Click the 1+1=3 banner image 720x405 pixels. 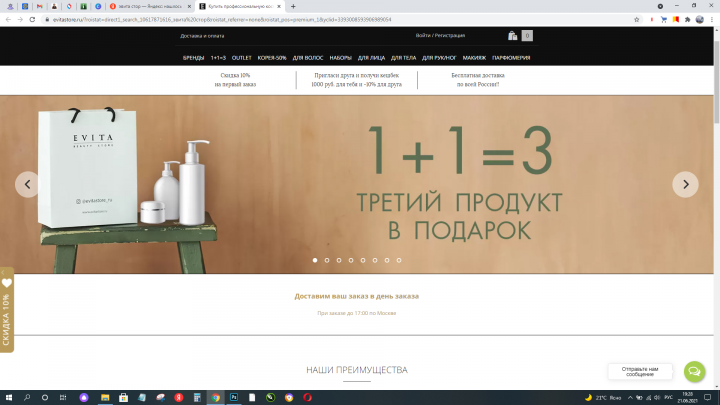click(356, 185)
